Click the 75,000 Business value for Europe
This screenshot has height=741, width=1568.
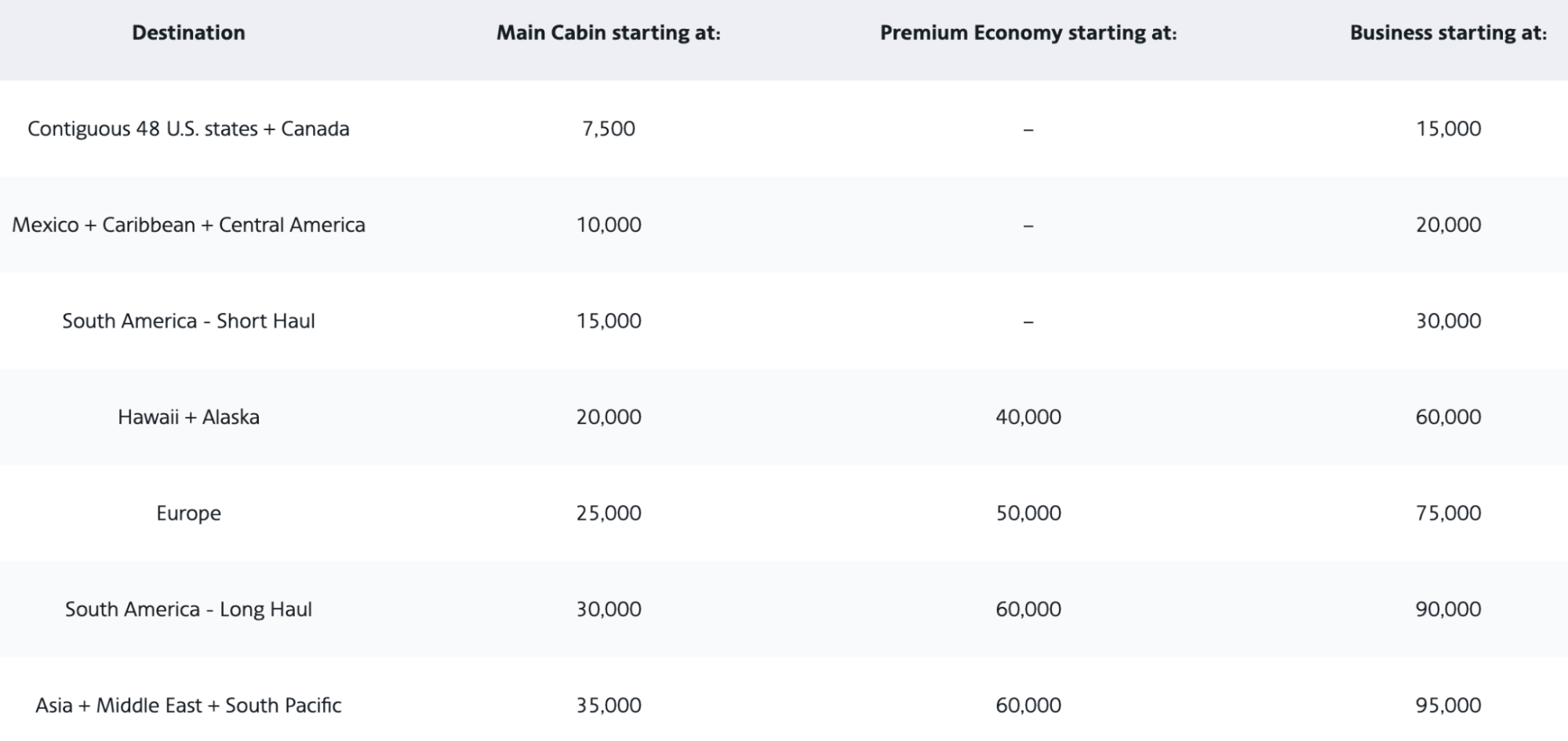point(1448,513)
